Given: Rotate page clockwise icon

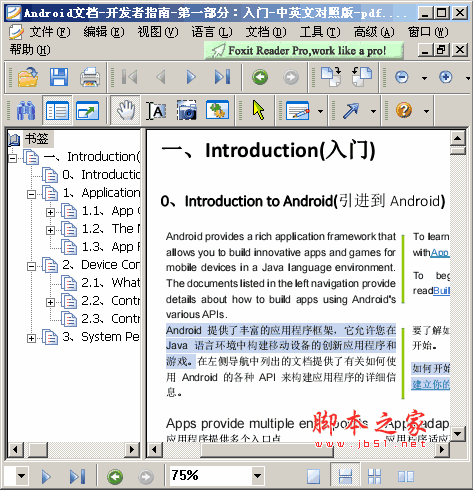Looking at the screenshot, I should [x=331, y=77].
